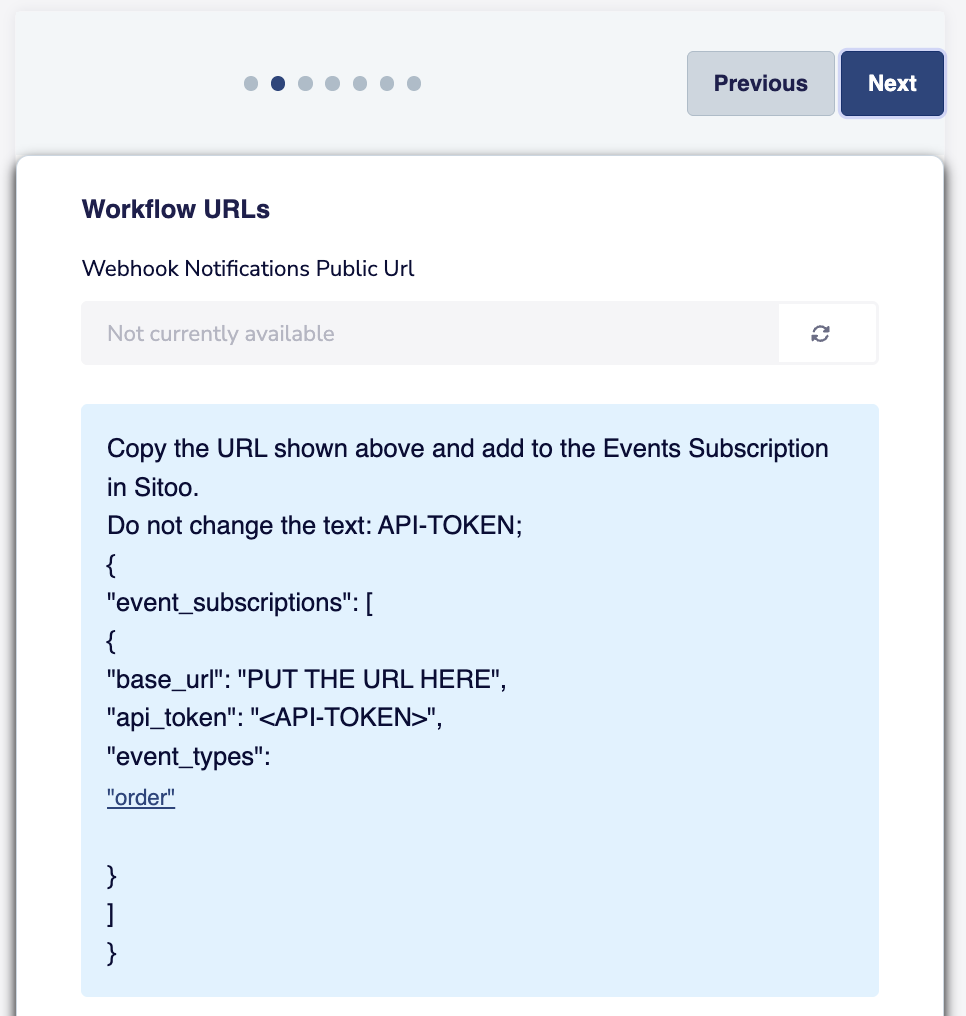Screen dimensions: 966x1016
Task: Click the Do not change the text line
Action: (314, 525)
